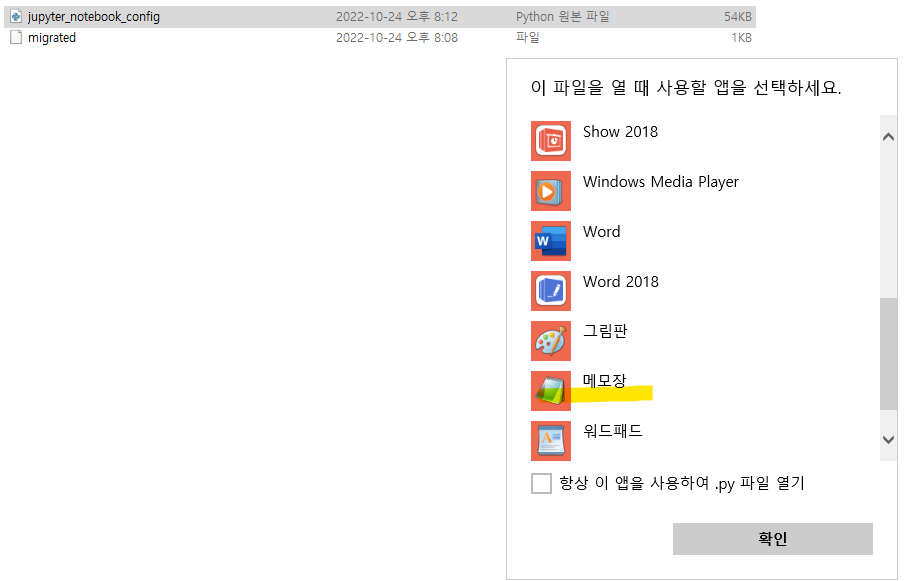Click the app list scroll down arrow
Image resolution: width=907 pixels, height=581 pixels.
(x=888, y=440)
